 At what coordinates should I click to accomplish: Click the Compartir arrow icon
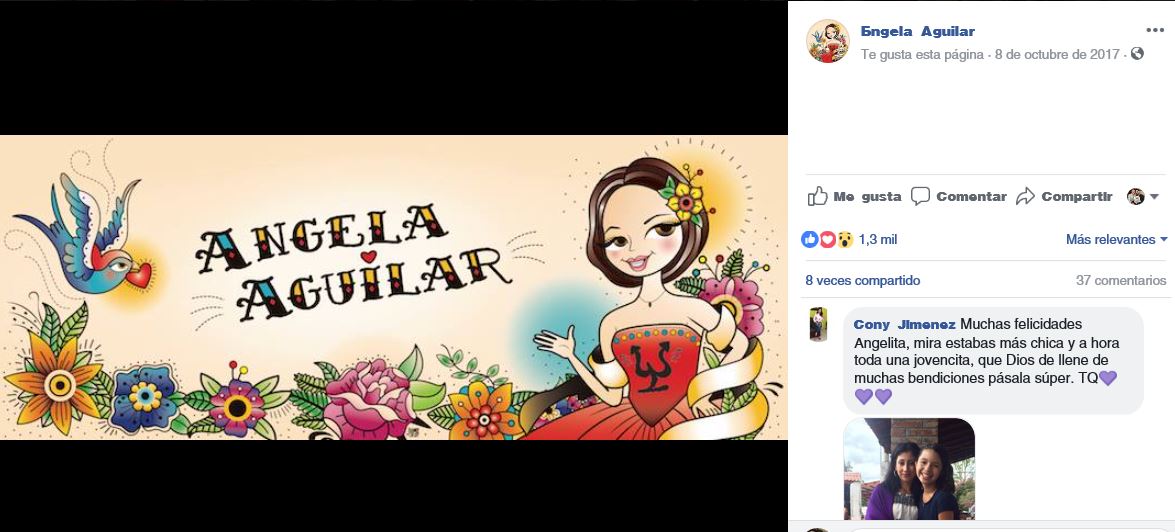1025,196
